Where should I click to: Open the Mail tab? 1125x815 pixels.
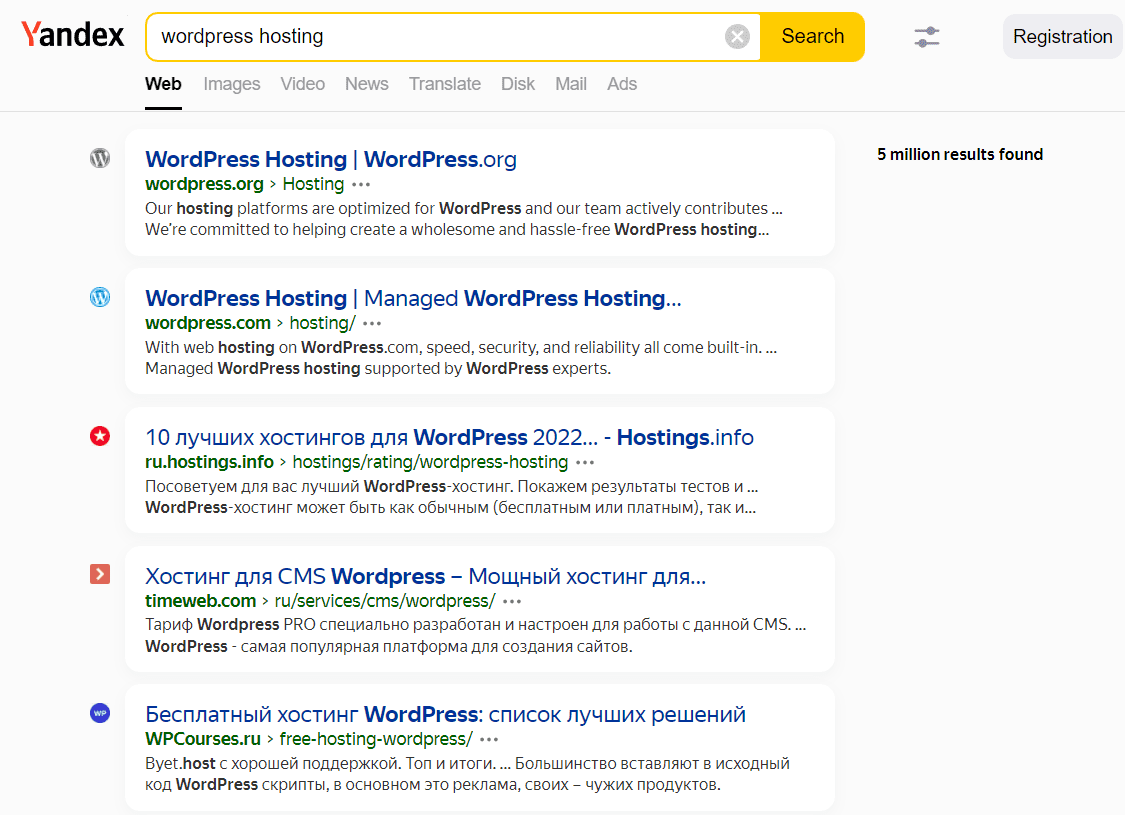(571, 84)
